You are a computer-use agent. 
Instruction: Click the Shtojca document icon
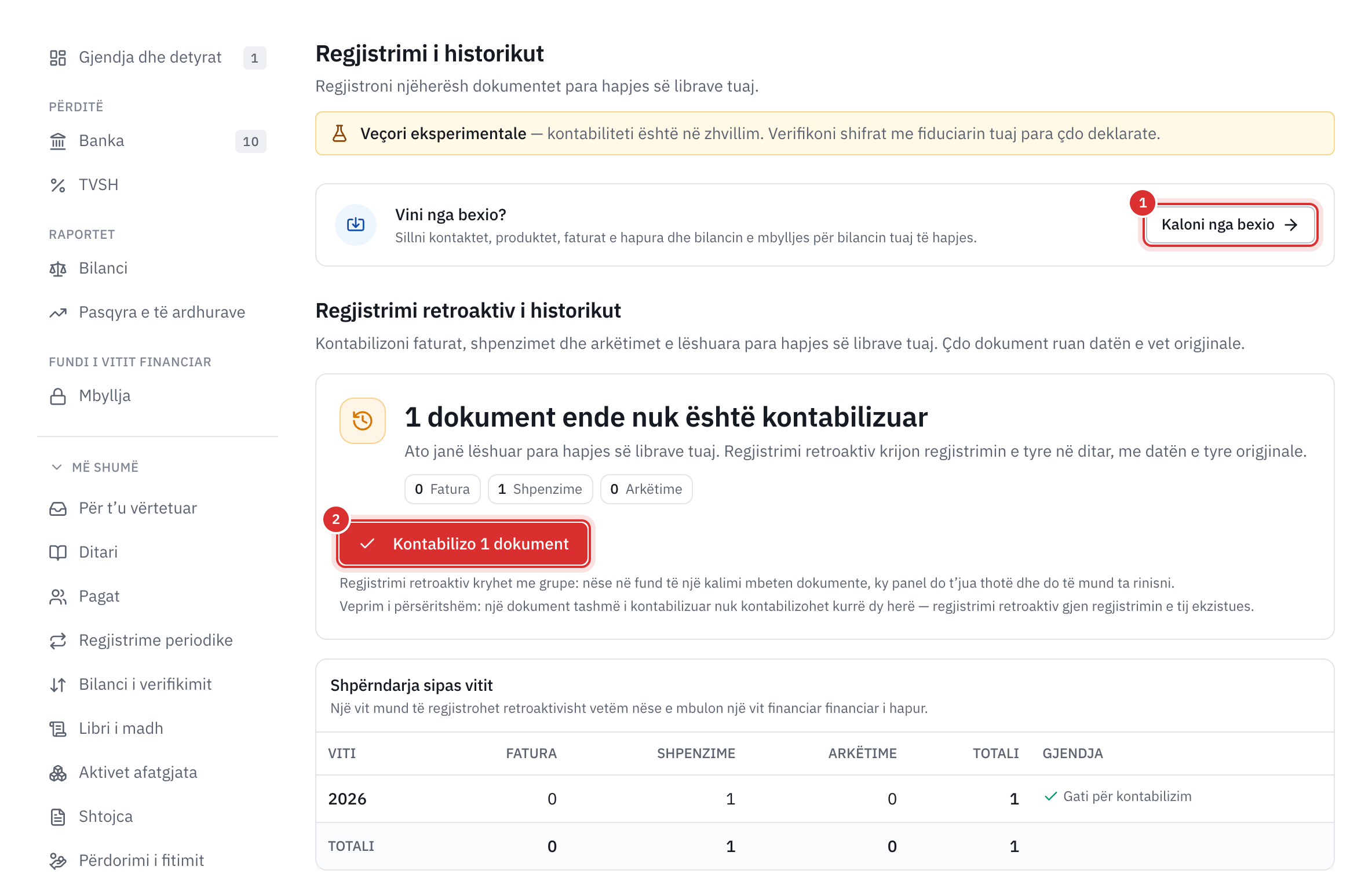58,817
